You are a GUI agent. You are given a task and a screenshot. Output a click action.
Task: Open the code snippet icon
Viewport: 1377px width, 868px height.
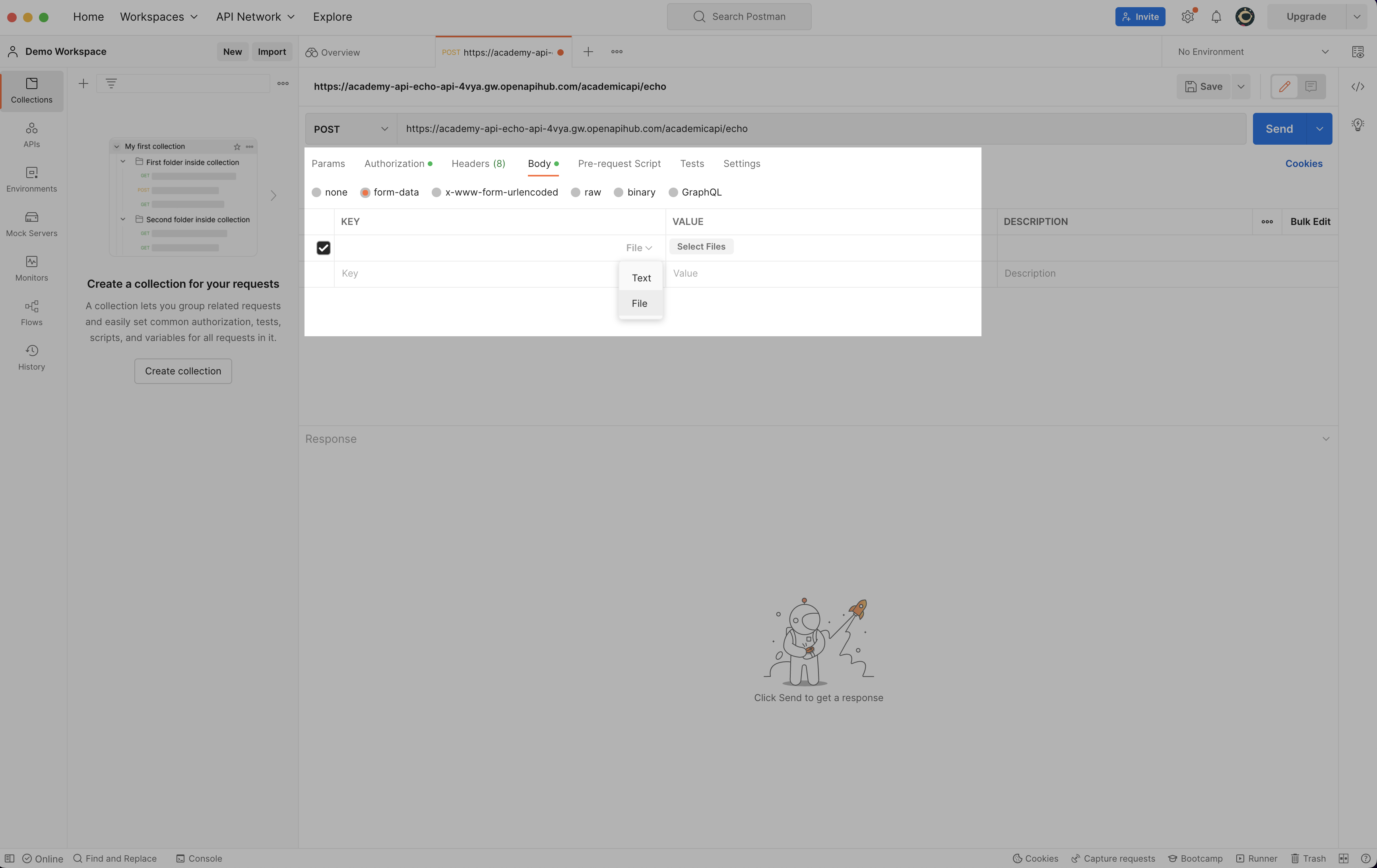1358,87
